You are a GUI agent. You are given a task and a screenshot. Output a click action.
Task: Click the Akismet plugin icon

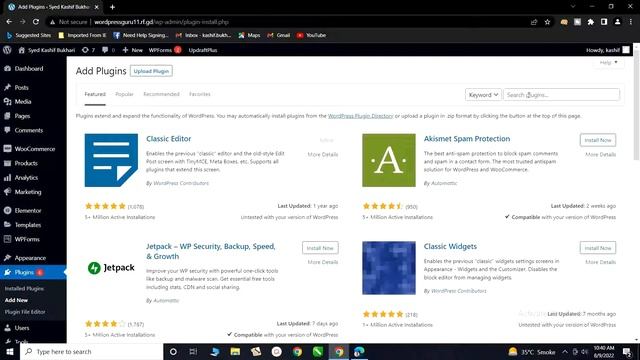click(389, 160)
